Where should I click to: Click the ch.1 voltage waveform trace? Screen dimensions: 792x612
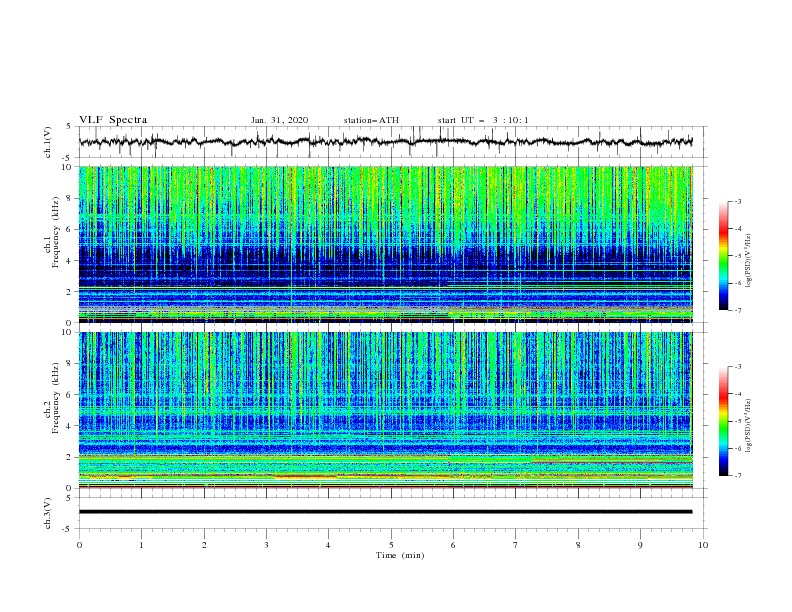coord(385,142)
